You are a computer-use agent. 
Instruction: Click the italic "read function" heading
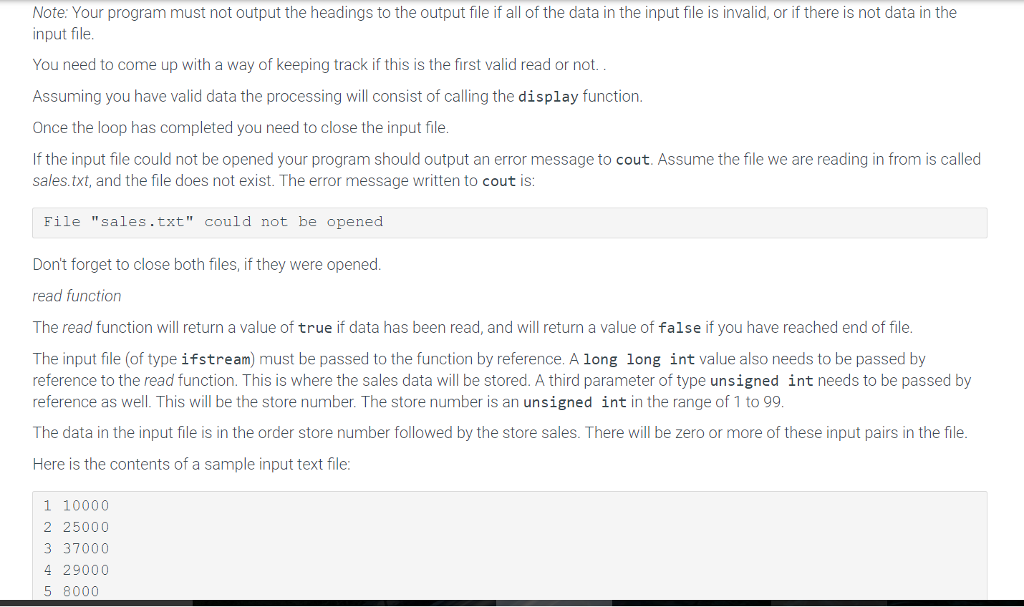(x=77, y=296)
